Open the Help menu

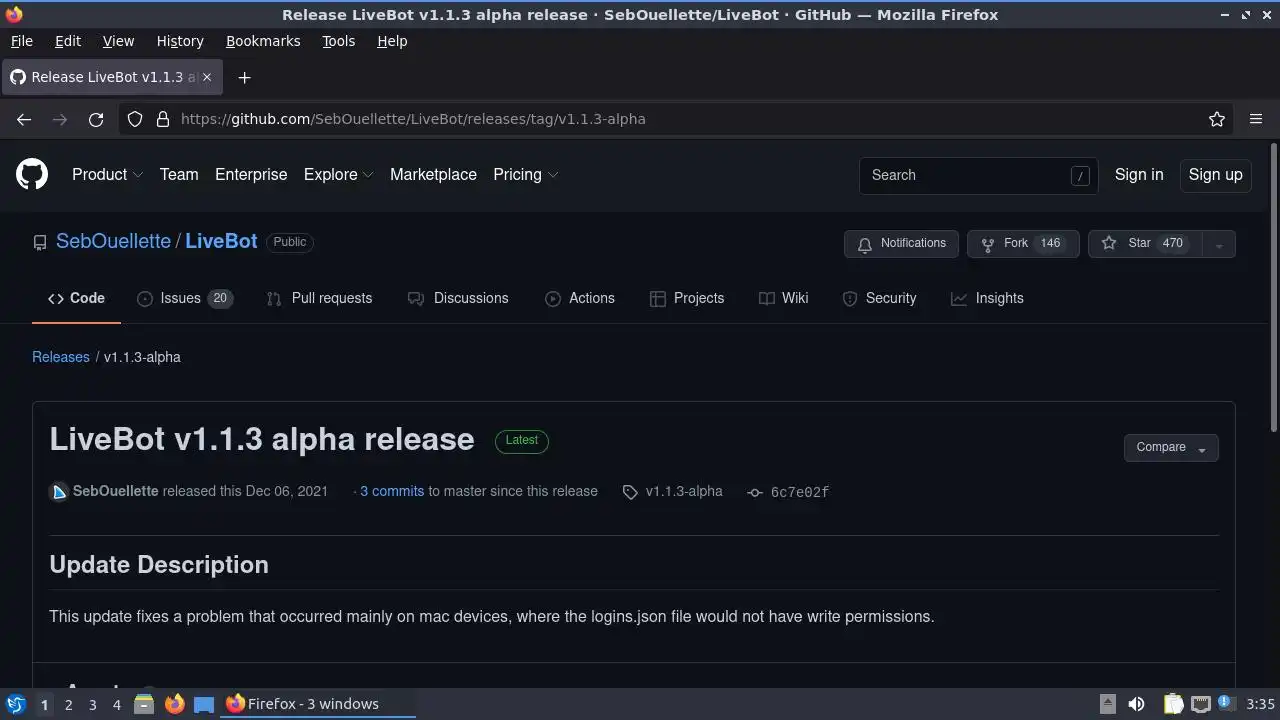[x=392, y=41]
